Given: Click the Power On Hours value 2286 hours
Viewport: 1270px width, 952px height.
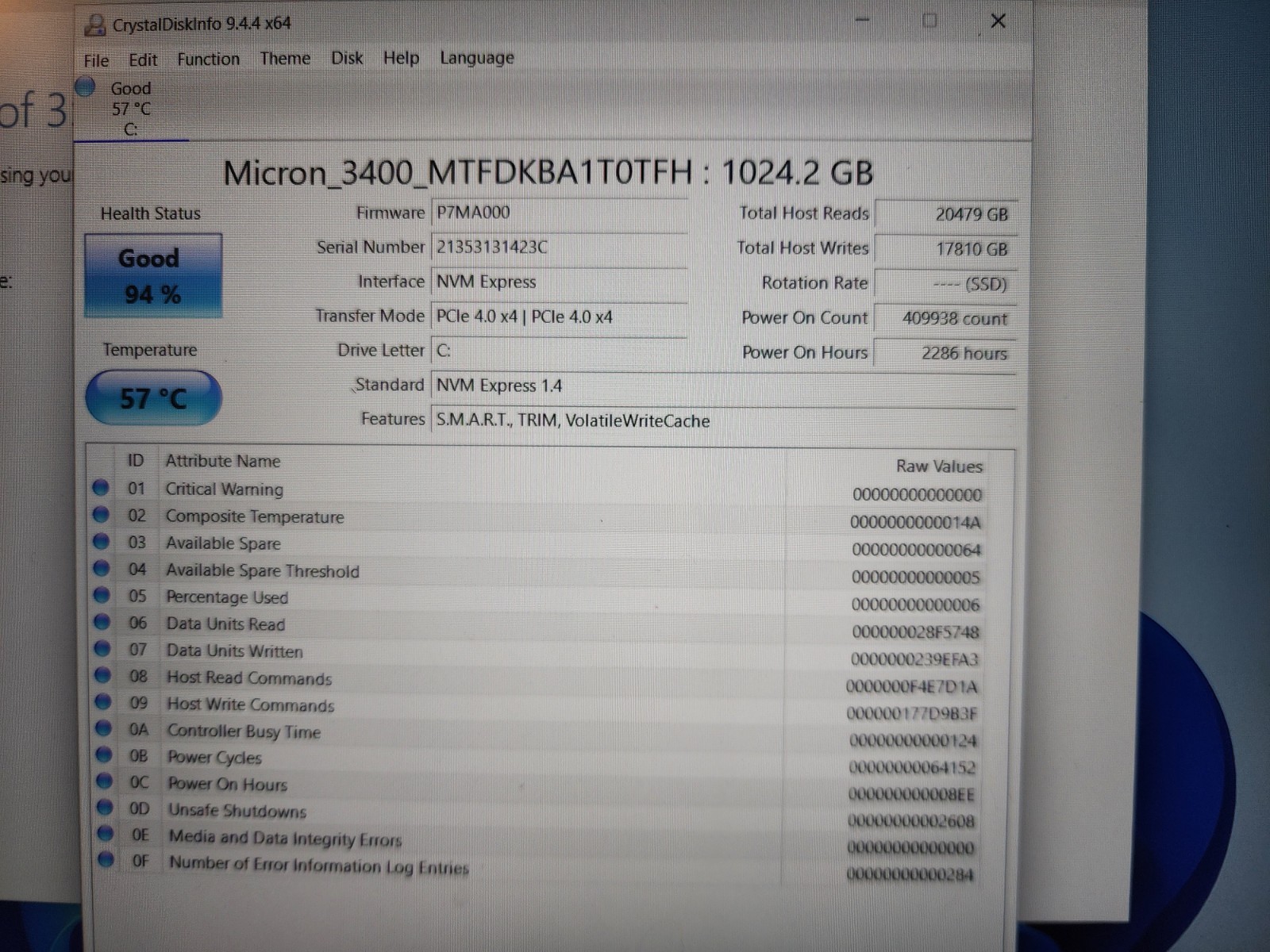Looking at the screenshot, I should (x=945, y=353).
